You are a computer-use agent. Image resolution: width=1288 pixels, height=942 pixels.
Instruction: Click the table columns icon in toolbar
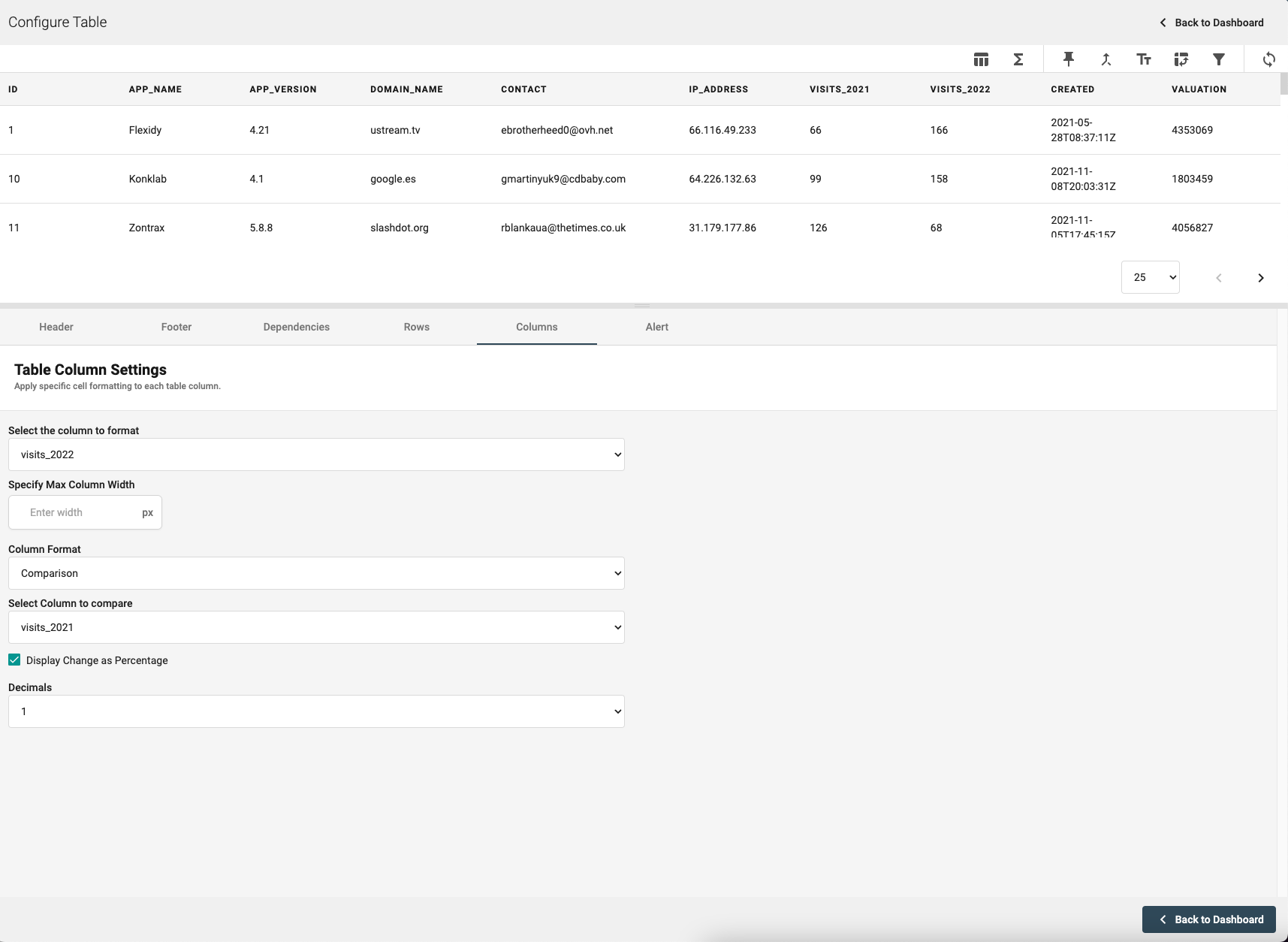(981, 59)
